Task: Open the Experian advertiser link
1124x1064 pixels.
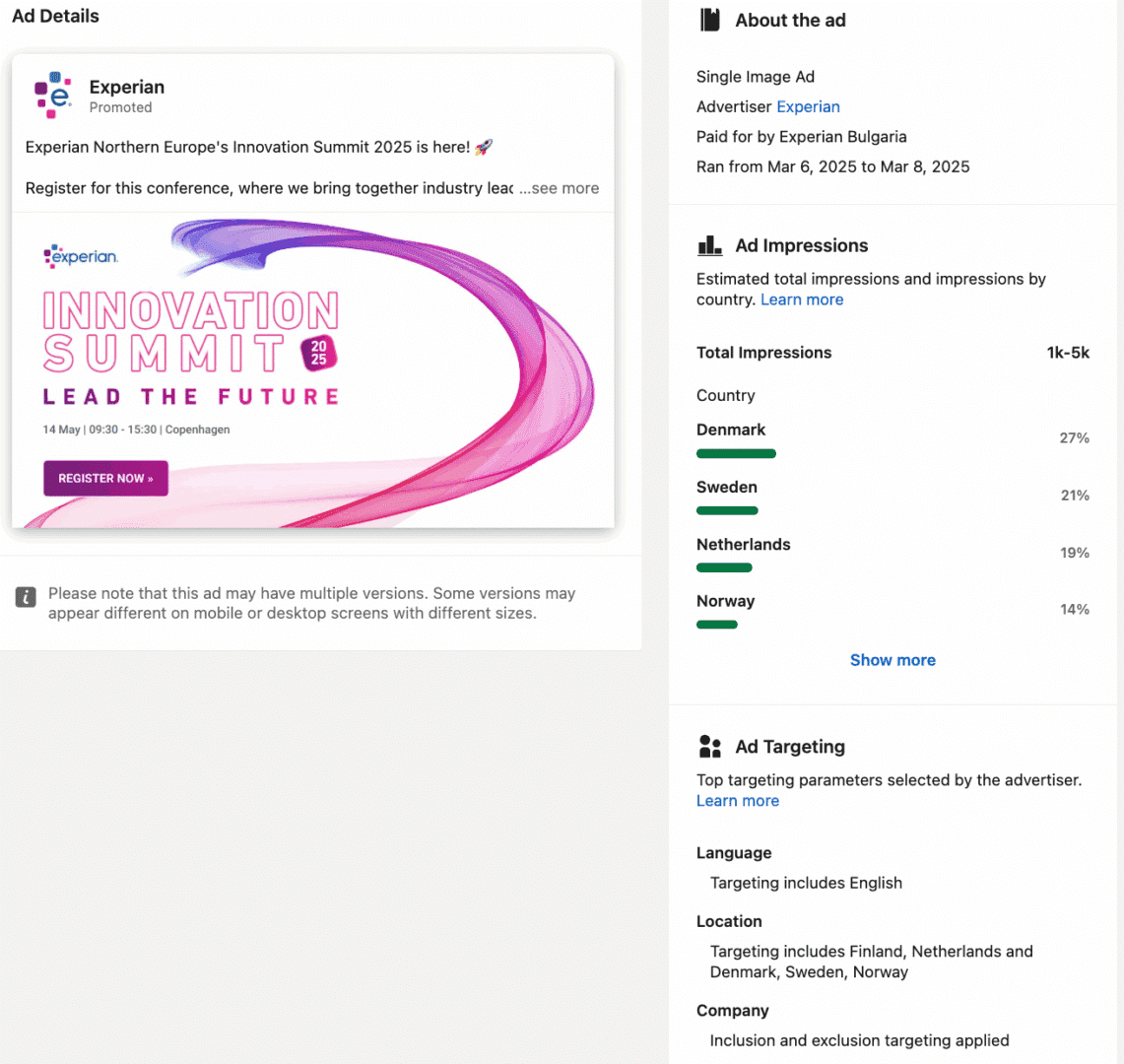Action: (x=808, y=106)
